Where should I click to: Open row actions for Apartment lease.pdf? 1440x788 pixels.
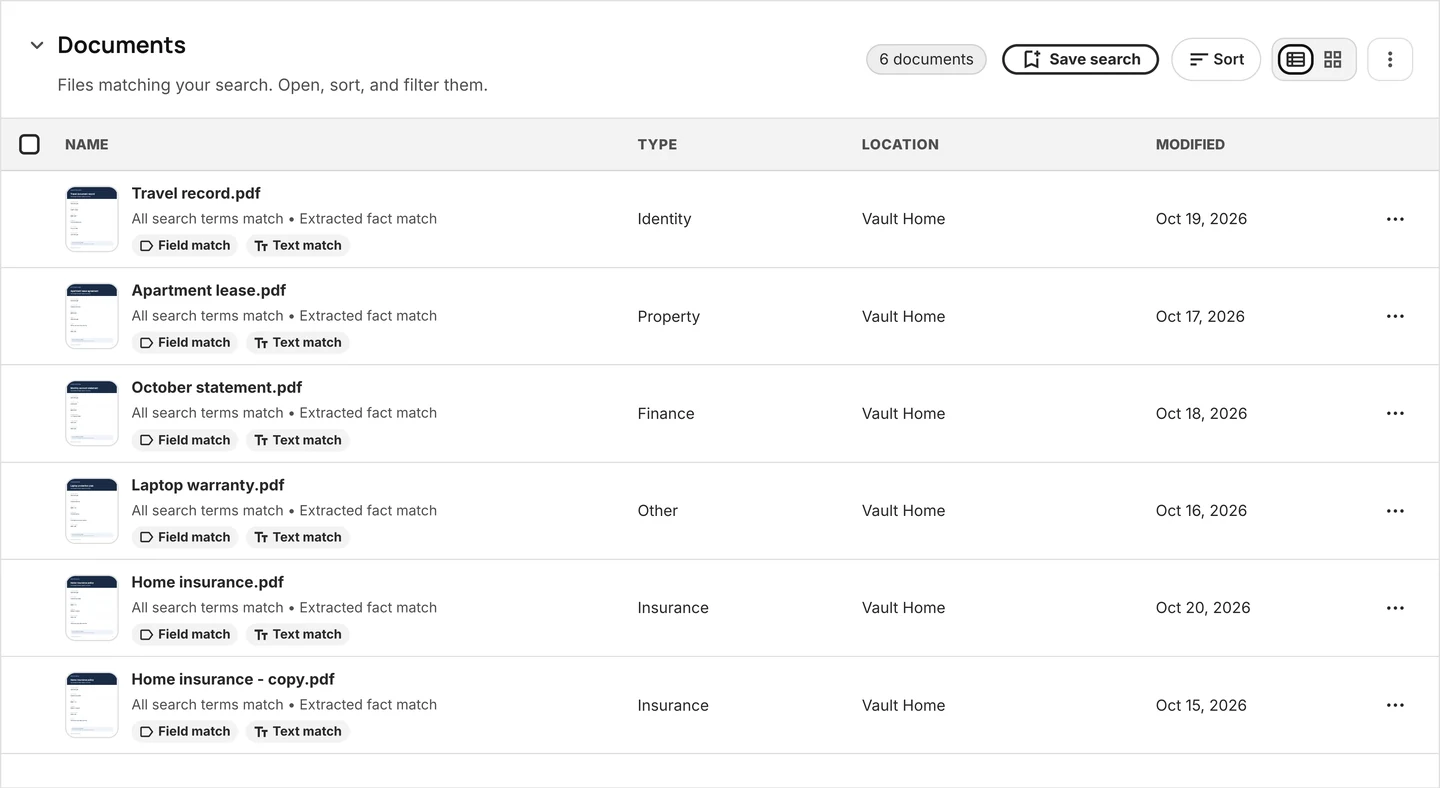pyautogui.click(x=1395, y=316)
